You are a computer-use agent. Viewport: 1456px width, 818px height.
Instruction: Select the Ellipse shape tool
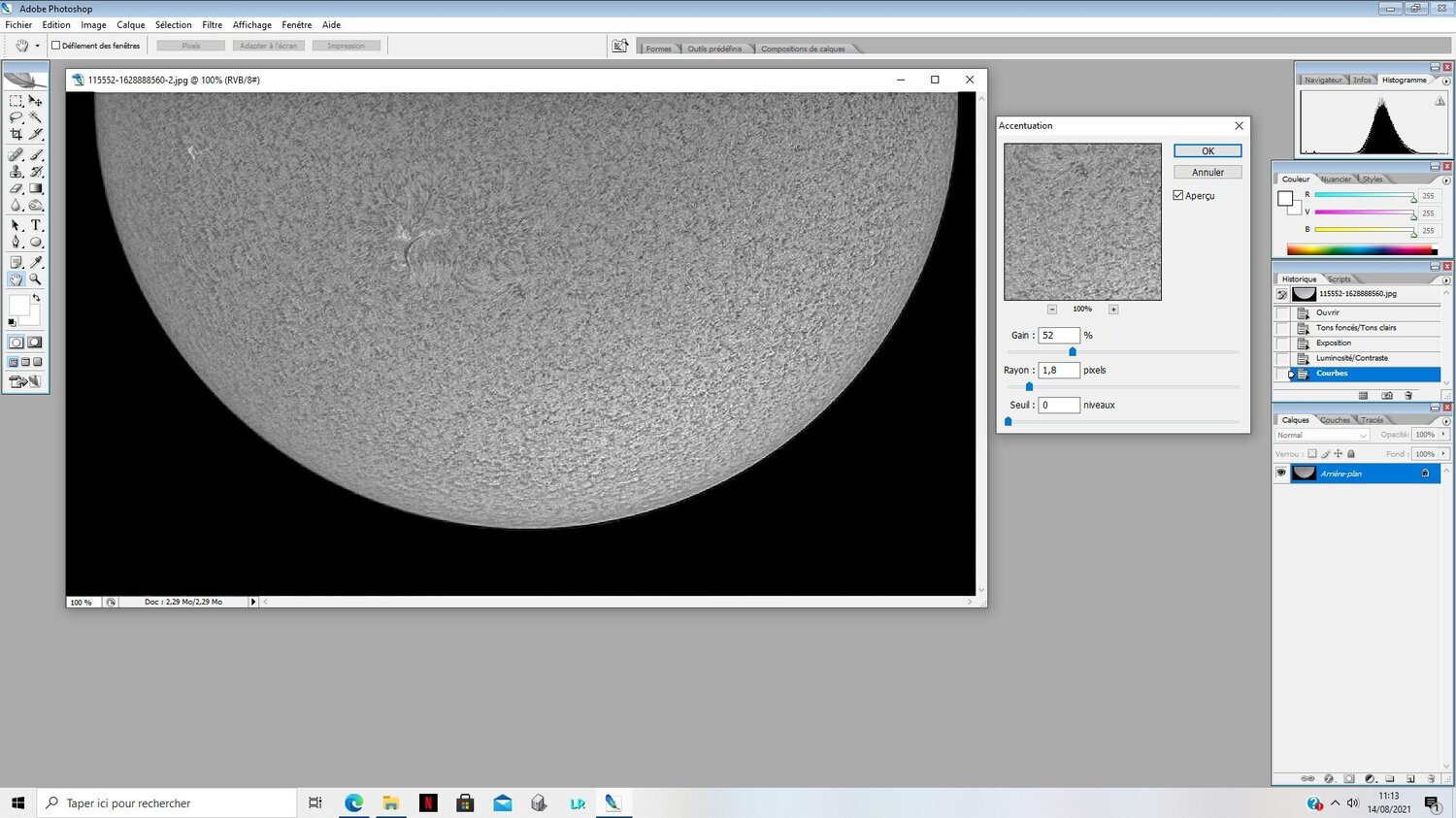[x=35, y=242]
